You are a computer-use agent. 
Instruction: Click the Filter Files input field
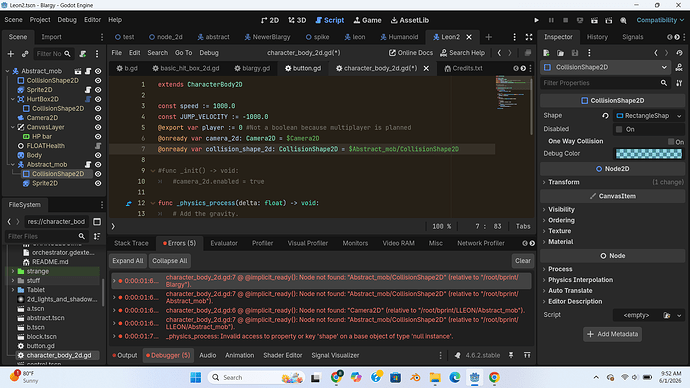coord(46,236)
